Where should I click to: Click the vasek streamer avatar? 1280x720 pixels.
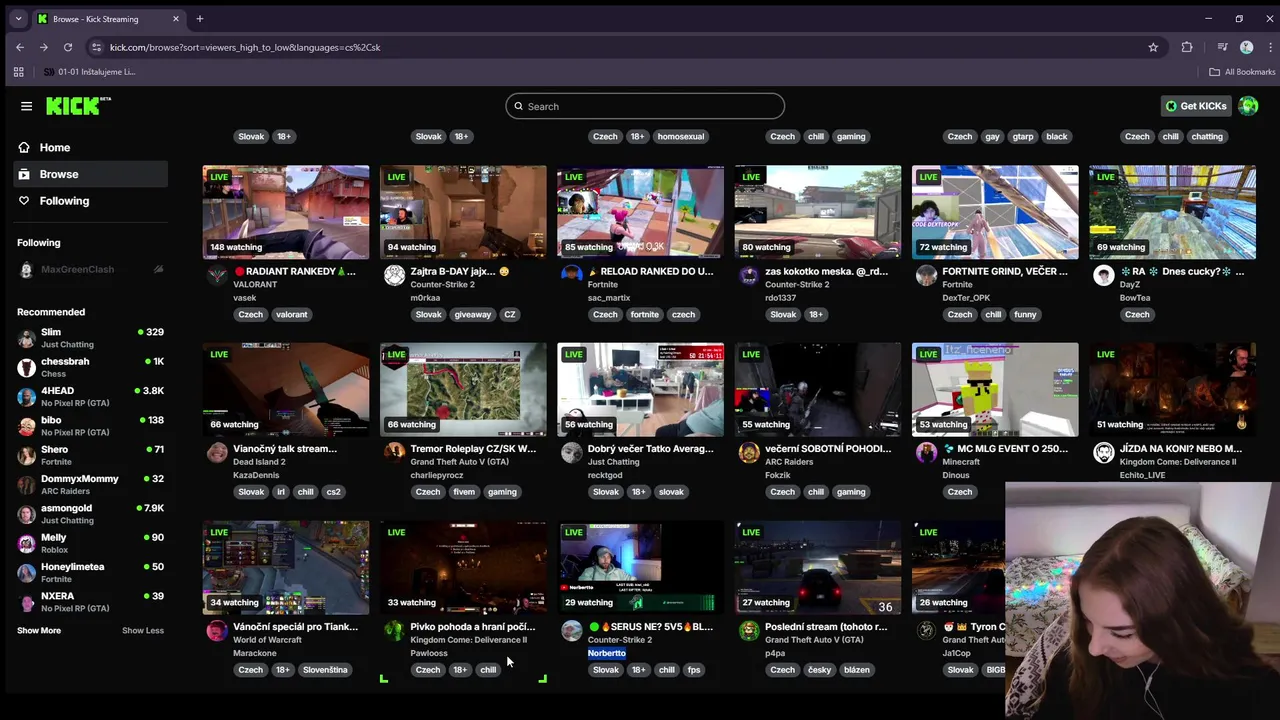point(217,276)
